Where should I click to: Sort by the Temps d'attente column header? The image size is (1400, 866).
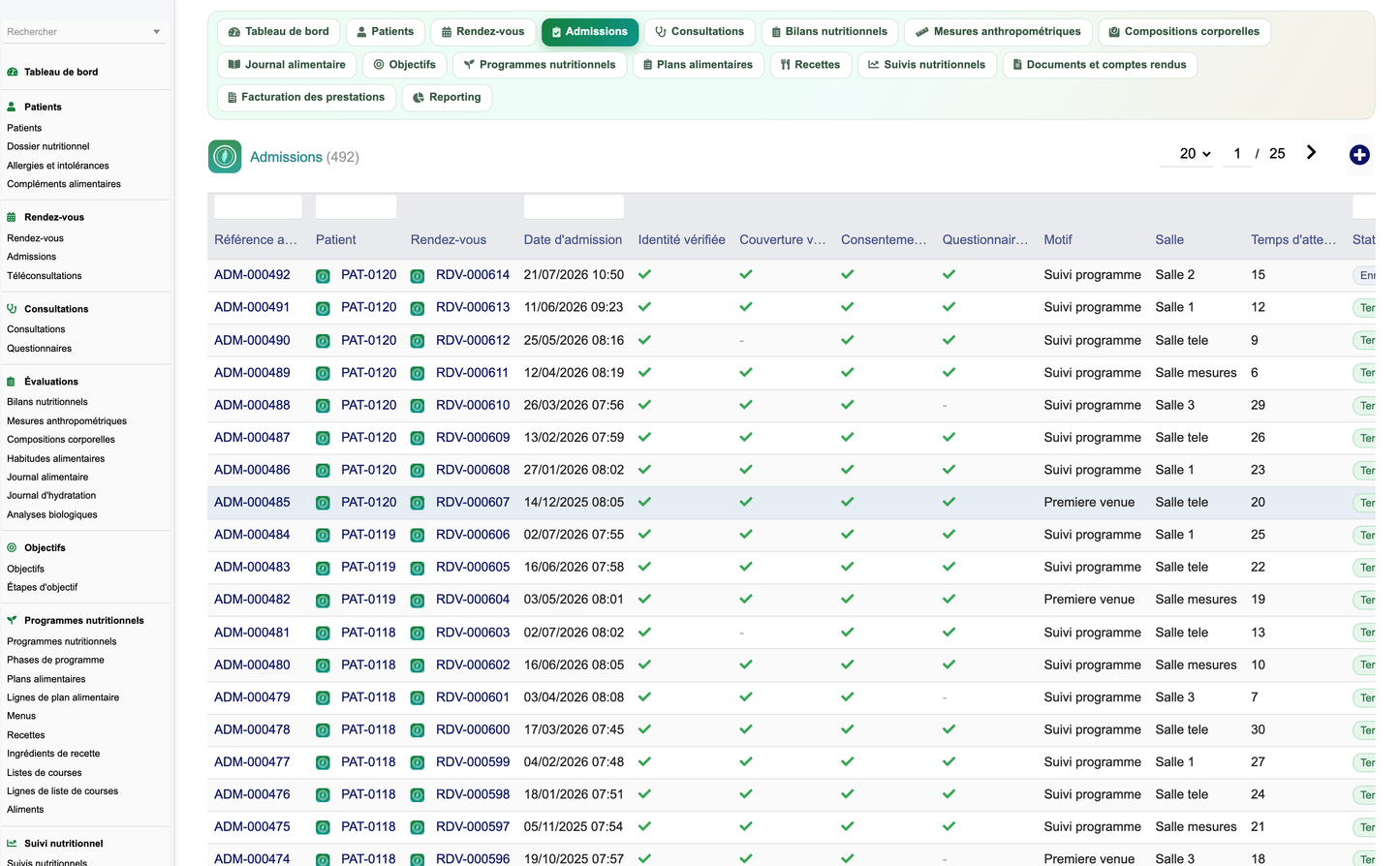(x=1293, y=240)
